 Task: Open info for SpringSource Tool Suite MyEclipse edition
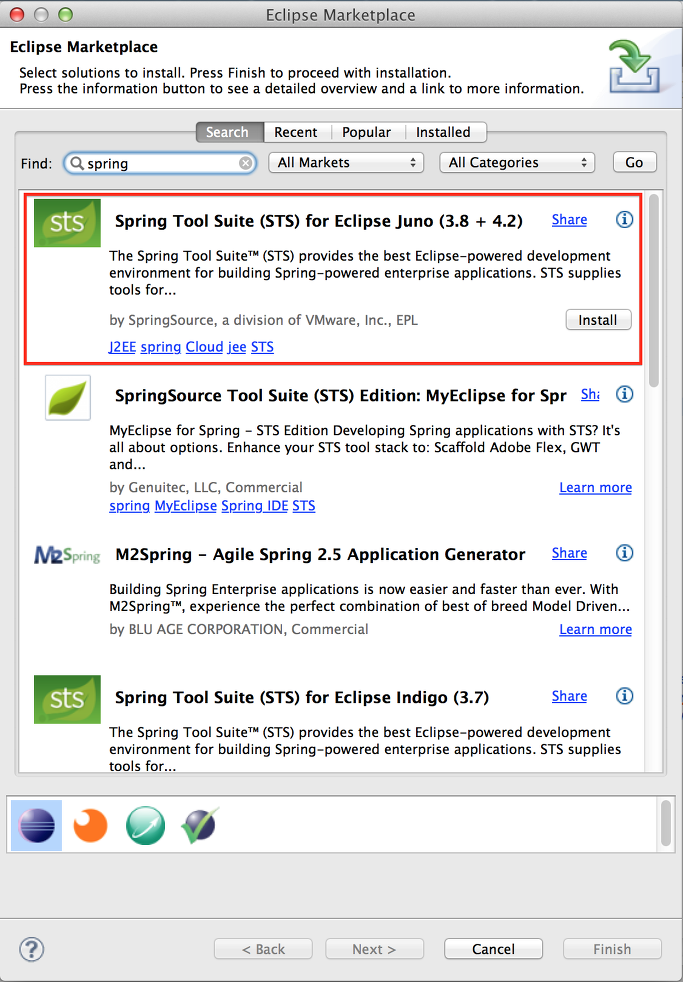tap(624, 395)
